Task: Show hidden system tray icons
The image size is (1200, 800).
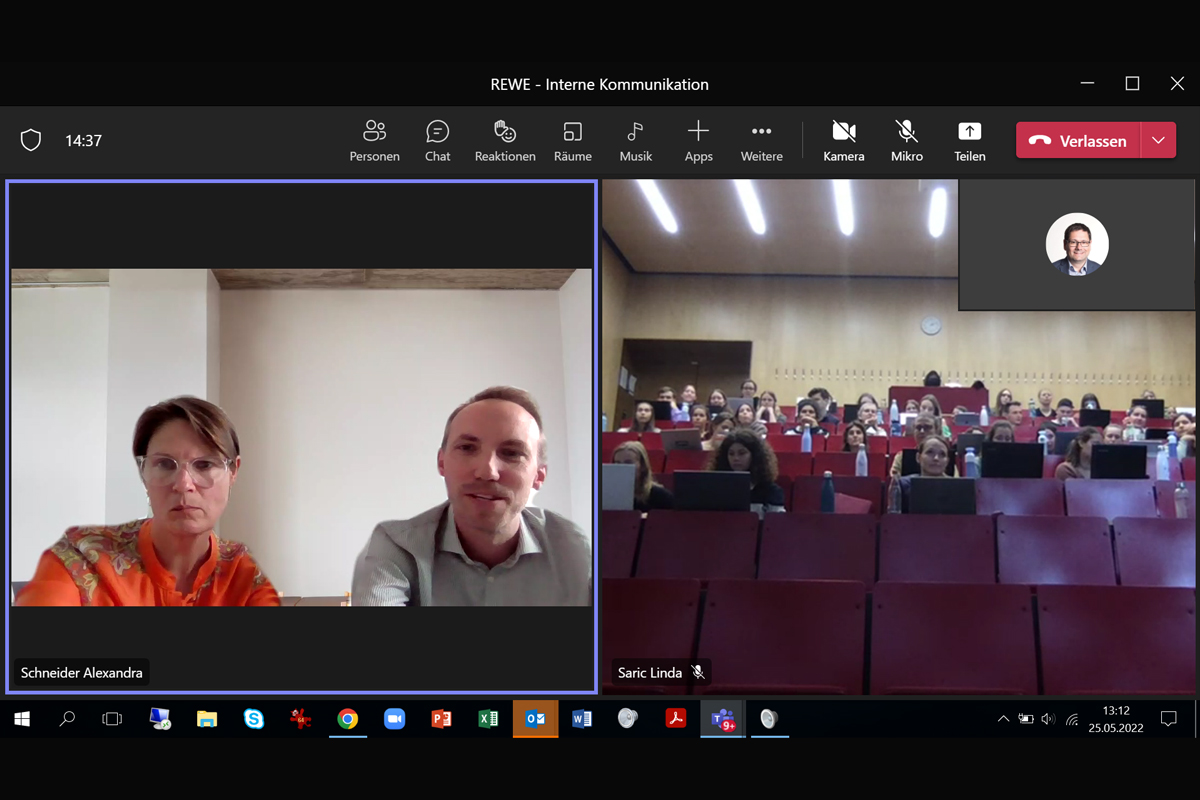Action: [1003, 719]
